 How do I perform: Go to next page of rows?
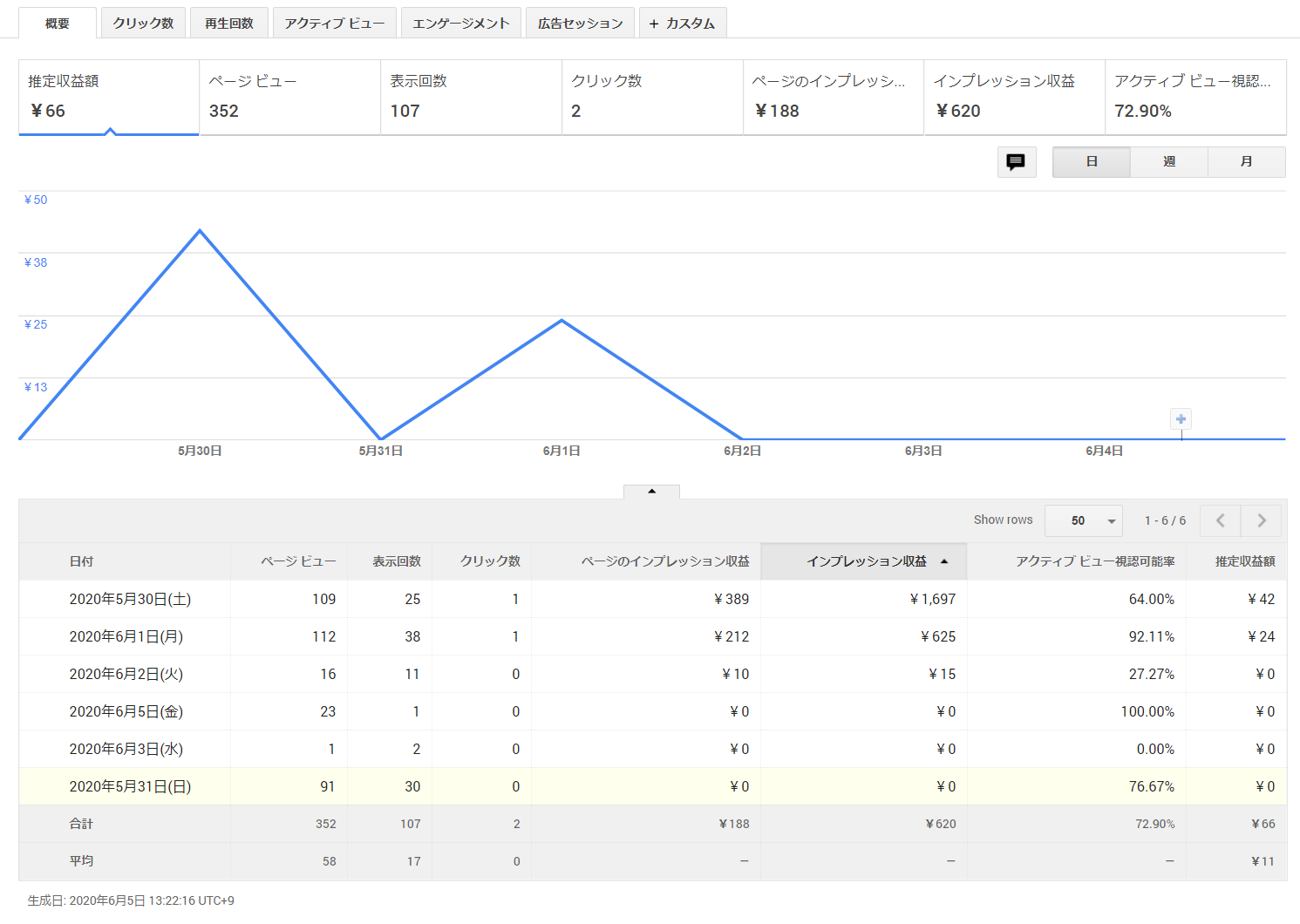1261,520
